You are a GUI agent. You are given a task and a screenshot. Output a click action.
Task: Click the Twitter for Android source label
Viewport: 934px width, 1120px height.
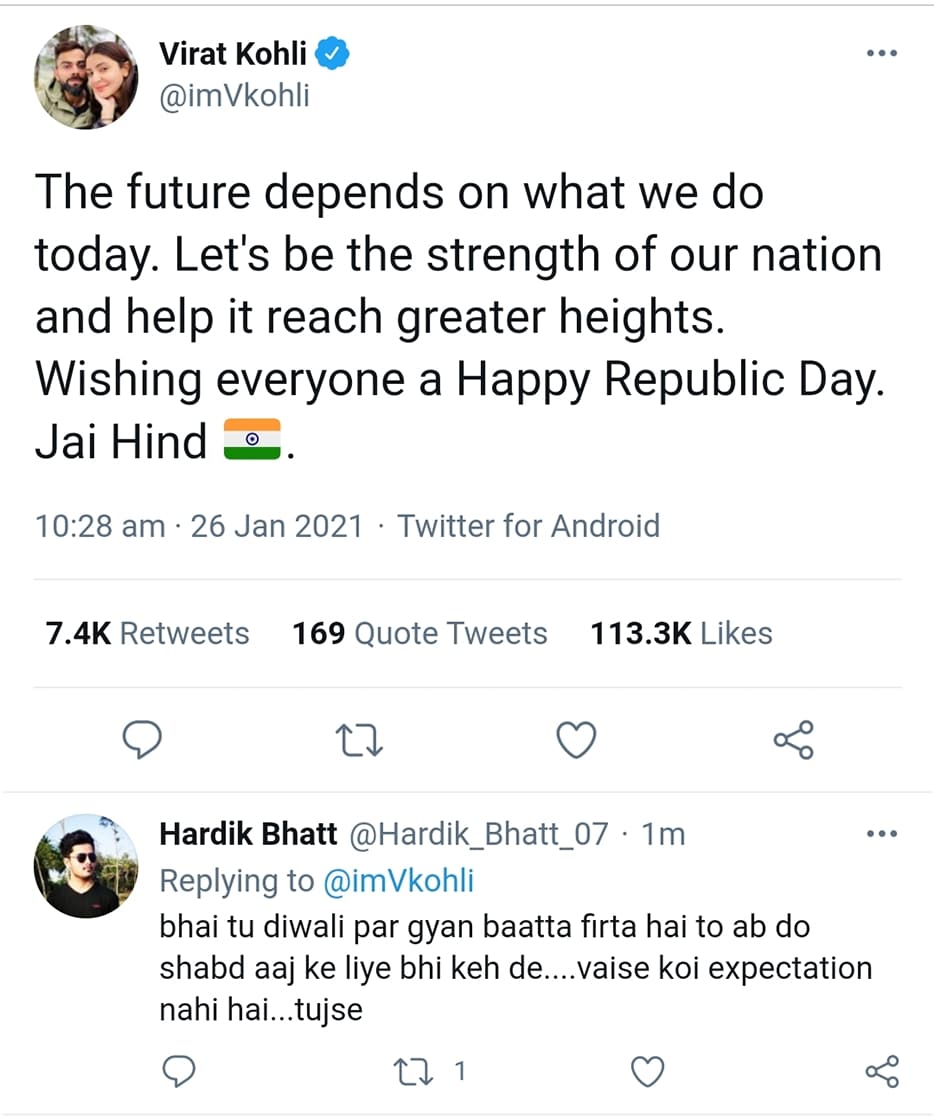click(529, 526)
